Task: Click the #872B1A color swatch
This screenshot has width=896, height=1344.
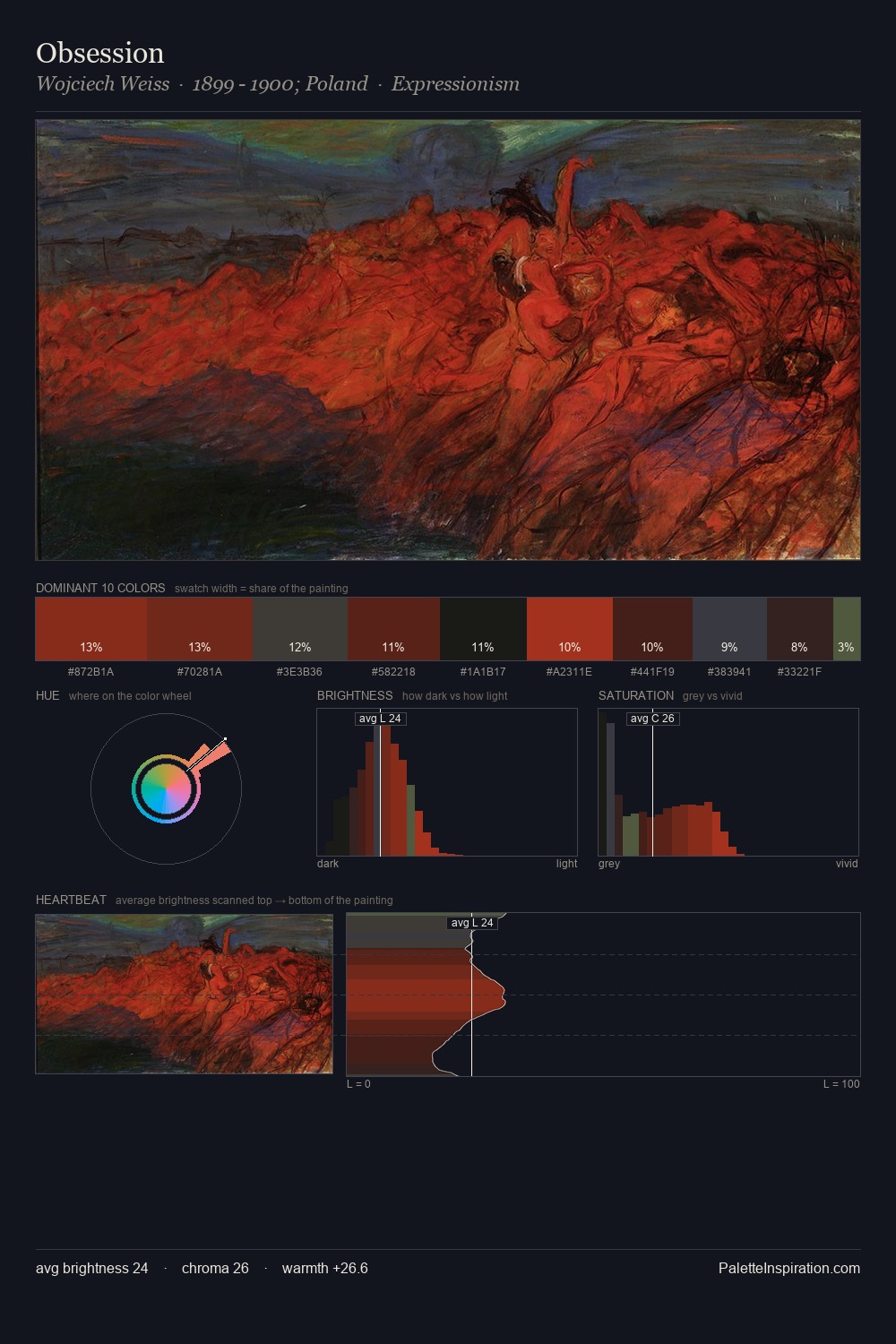Action: (91, 629)
